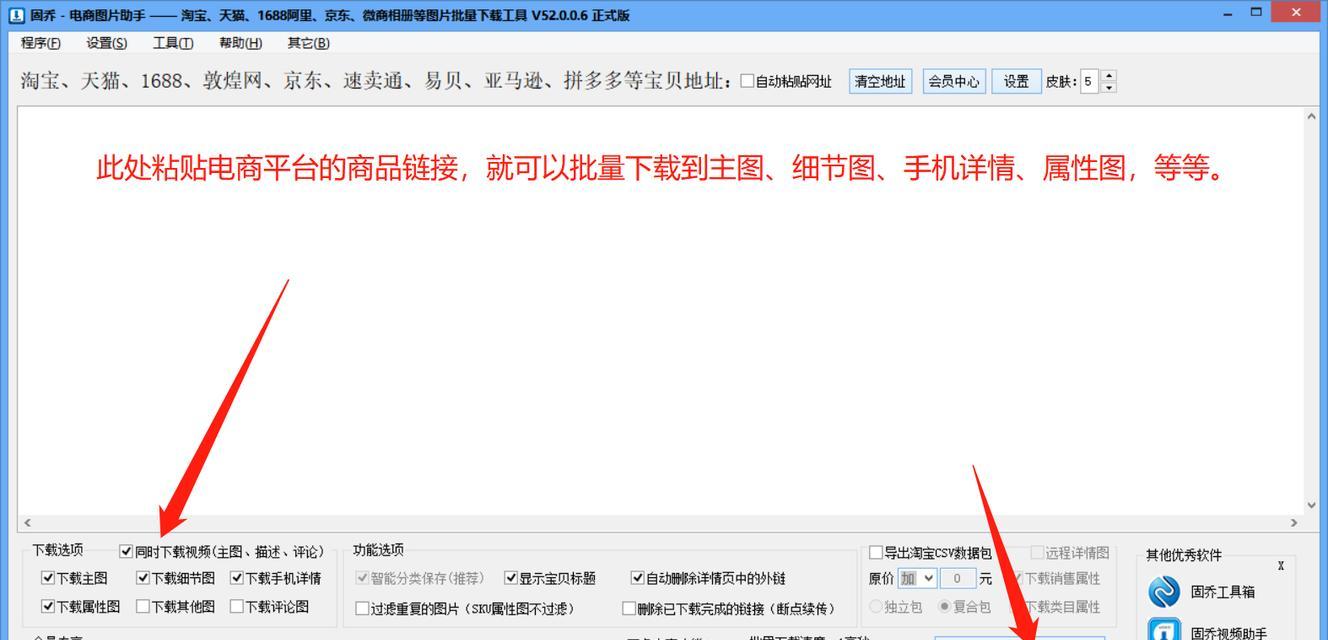1328x640 pixels.
Task: Toggle 自动删除详情页中的外链 checkbox
Action: pyautogui.click(x=638, y=578)
